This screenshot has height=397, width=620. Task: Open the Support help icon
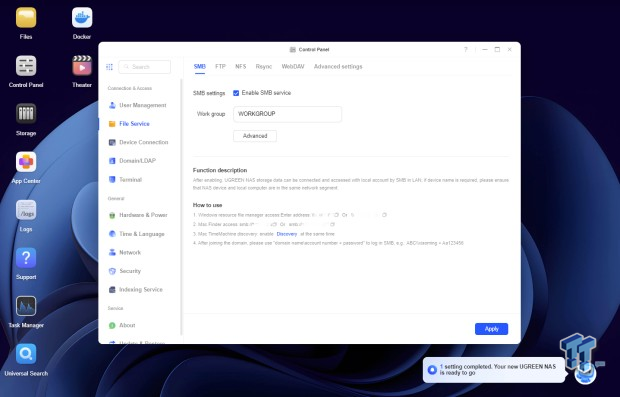click(26, 258)
